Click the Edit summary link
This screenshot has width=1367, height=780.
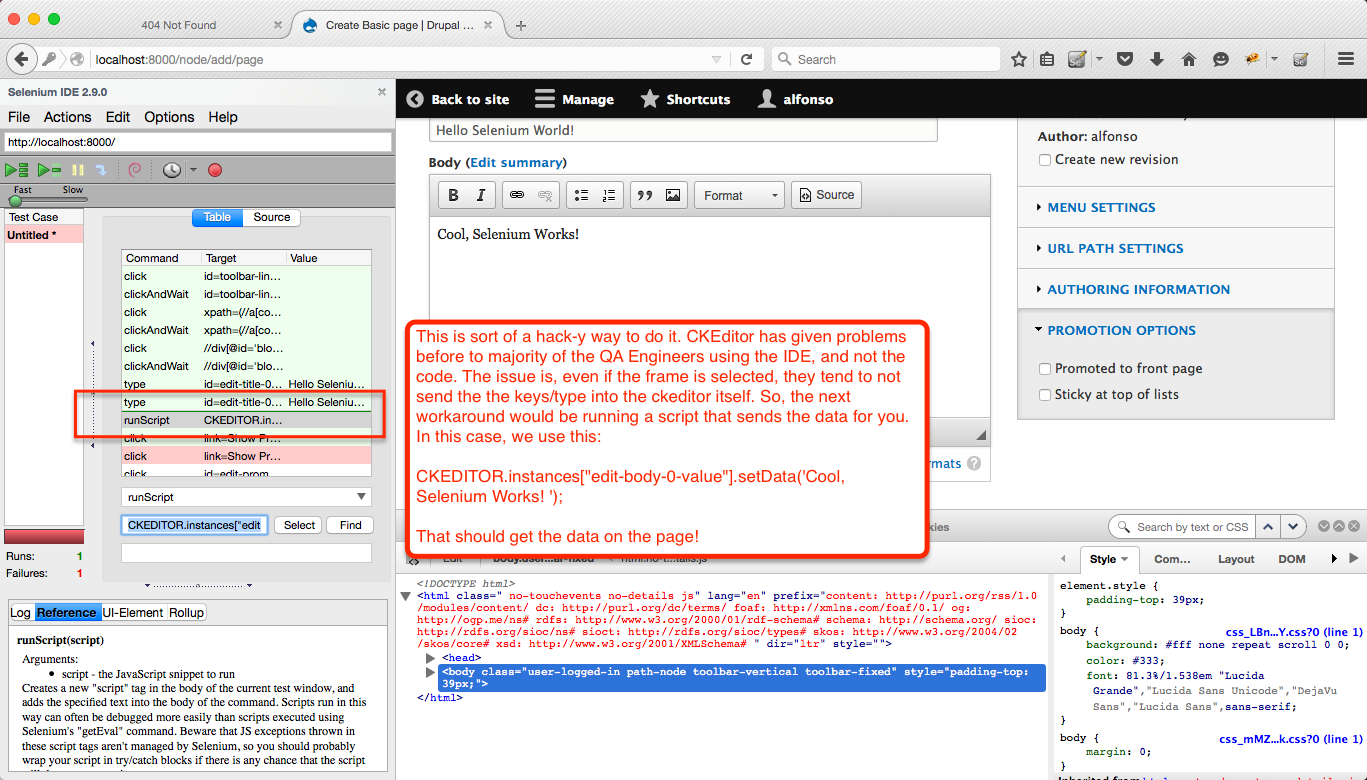[515, 162]
